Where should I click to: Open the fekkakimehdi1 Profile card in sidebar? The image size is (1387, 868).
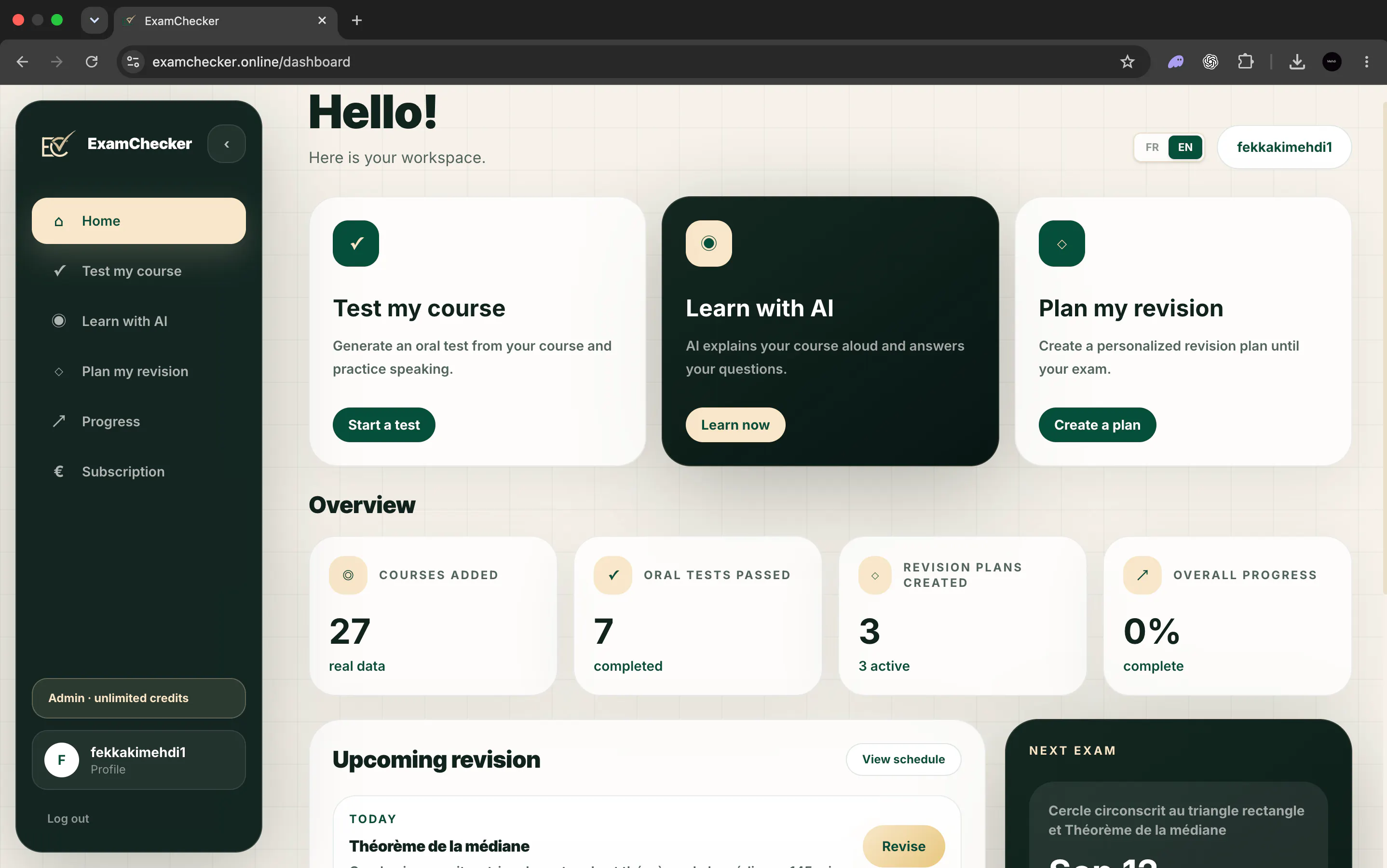pos(139,760)
